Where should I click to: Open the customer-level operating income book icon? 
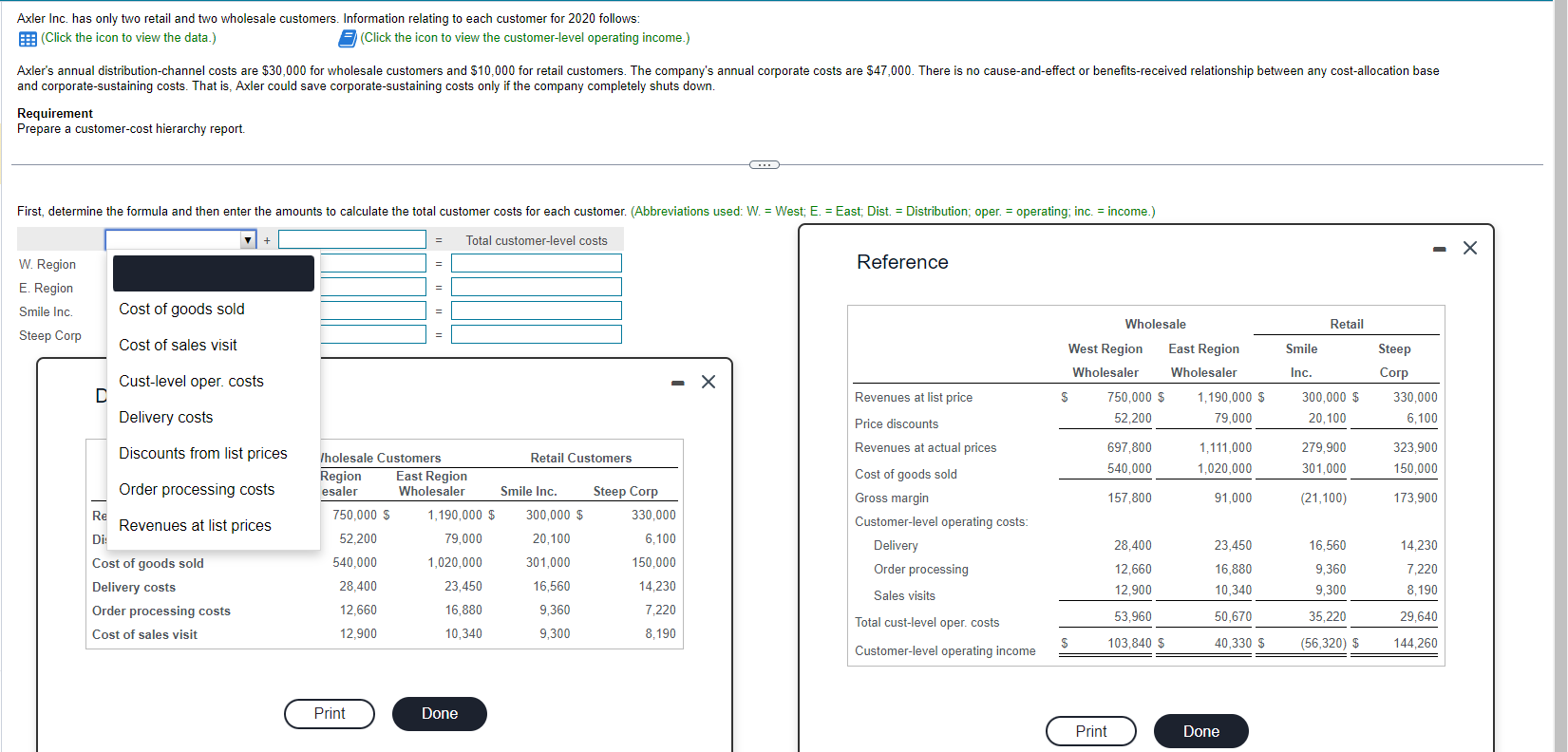[x=348, y=39]
